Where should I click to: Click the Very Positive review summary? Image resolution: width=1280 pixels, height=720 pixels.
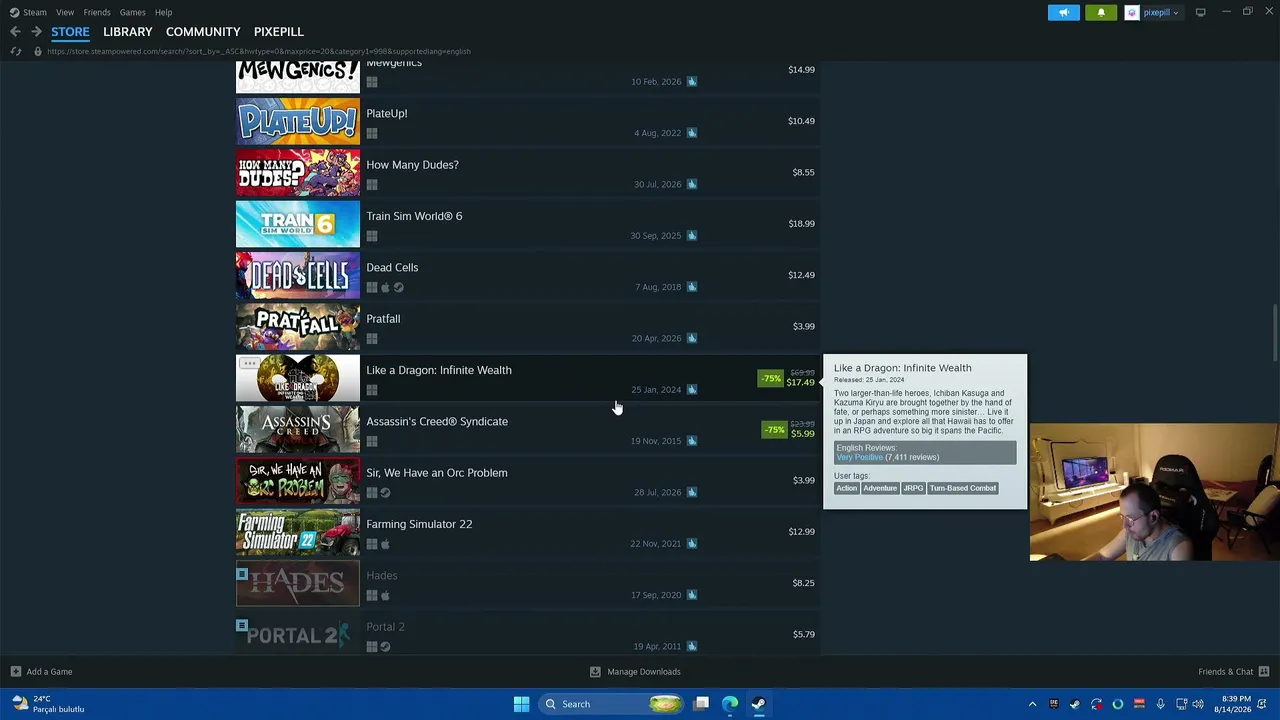(860, 457)
